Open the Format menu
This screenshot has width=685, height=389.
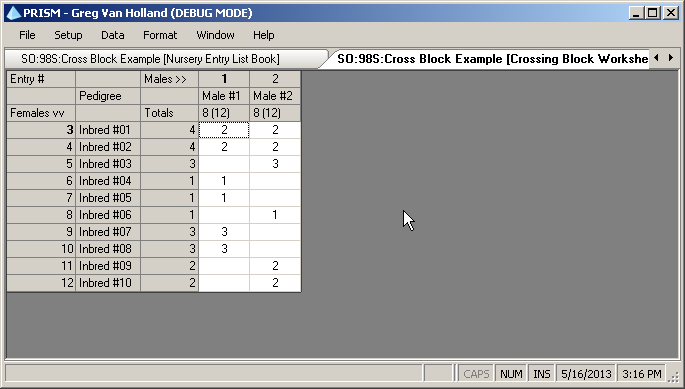click(x=160, y=35)
